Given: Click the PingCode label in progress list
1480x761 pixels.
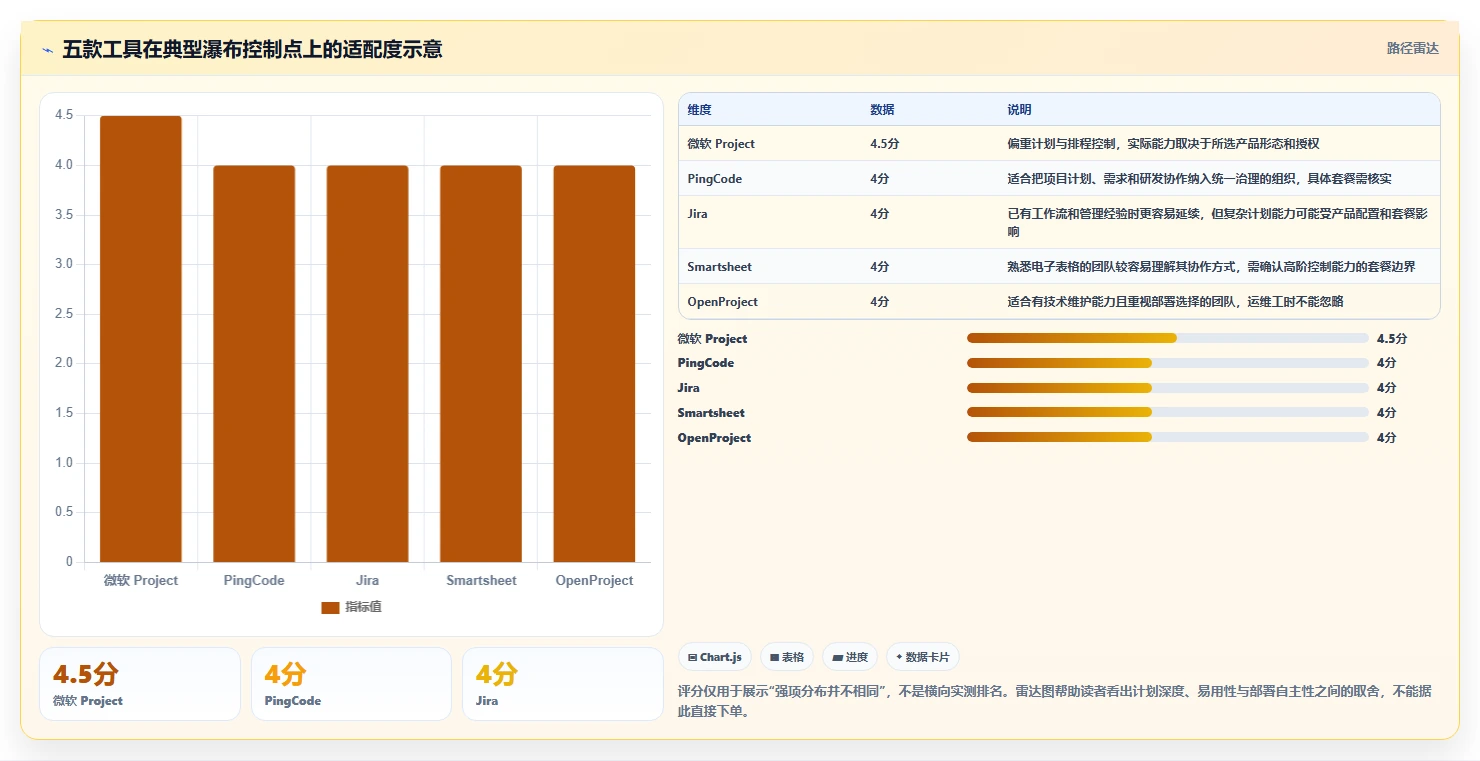Looking at the screenshot, I should [705, 363].
